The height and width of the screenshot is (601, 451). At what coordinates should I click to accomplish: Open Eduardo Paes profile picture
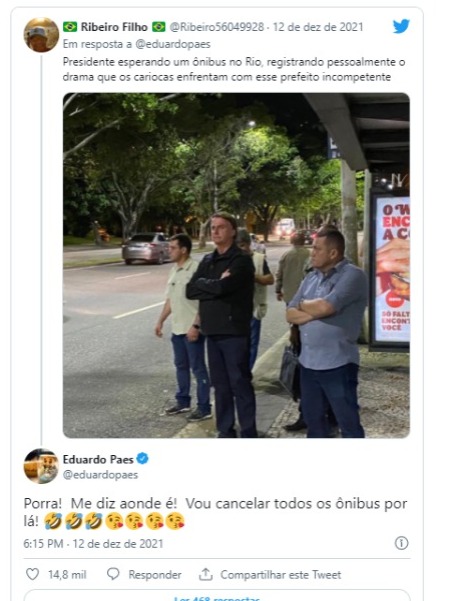tap(41, 466)
